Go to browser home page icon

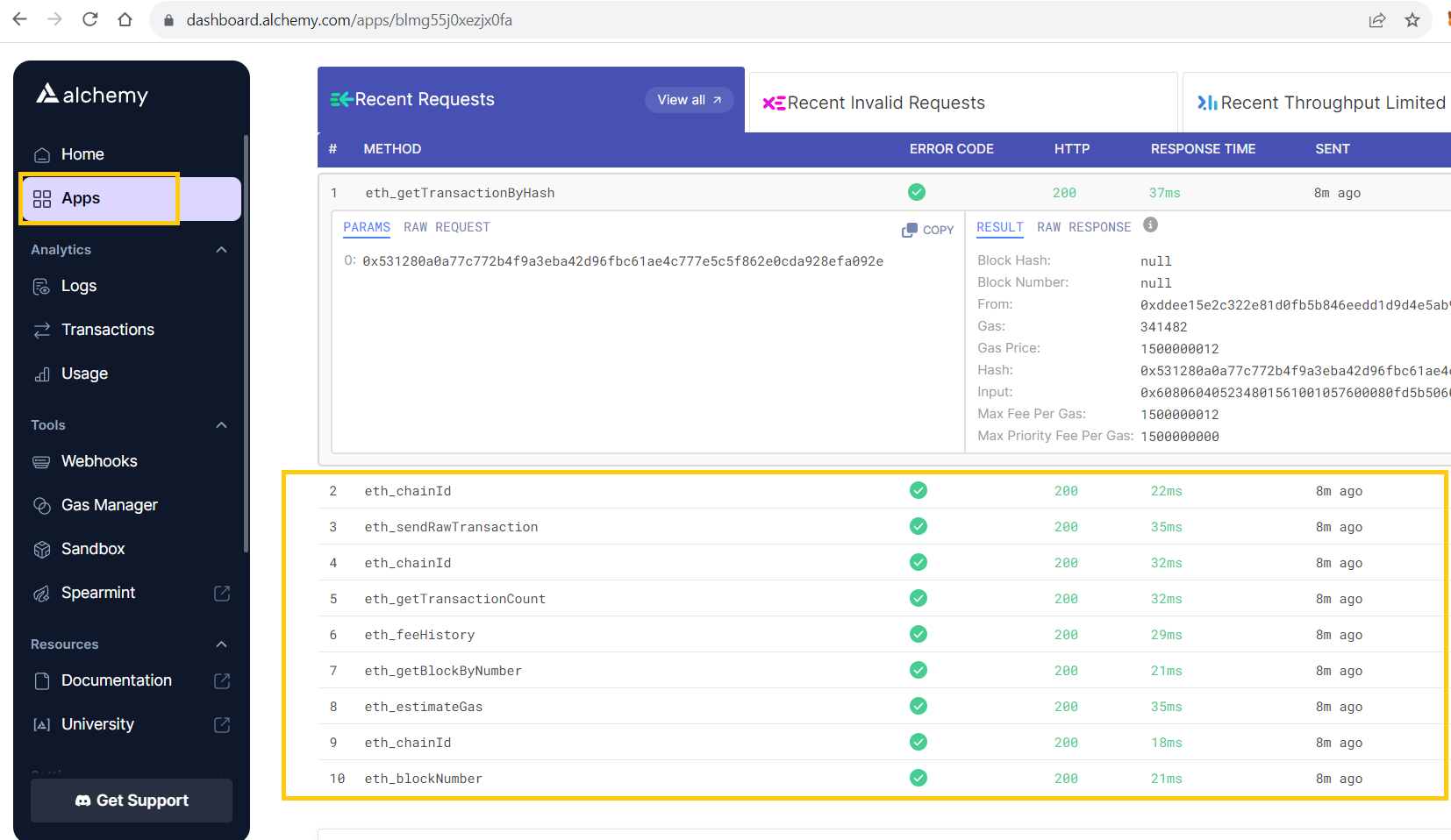[x=125, y=19]
